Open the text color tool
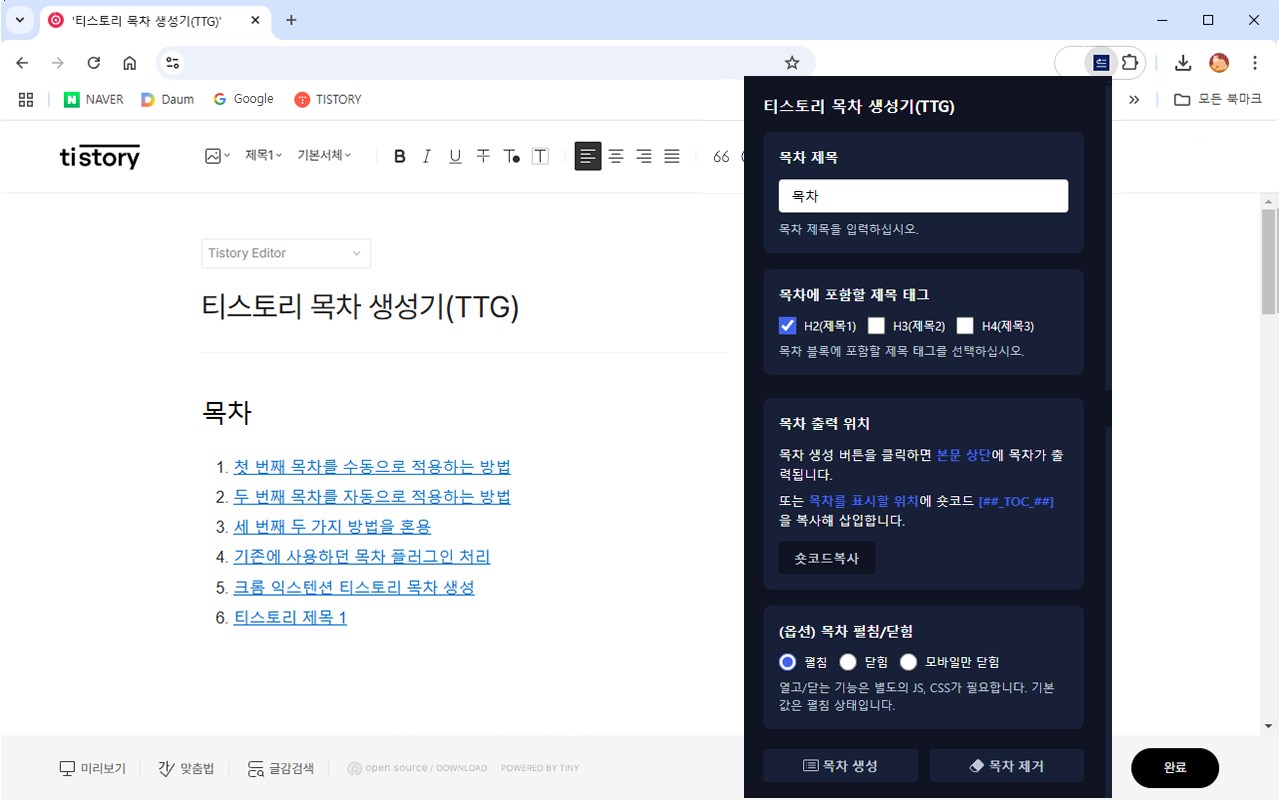The image size is (1280, 800). (511, 156)
